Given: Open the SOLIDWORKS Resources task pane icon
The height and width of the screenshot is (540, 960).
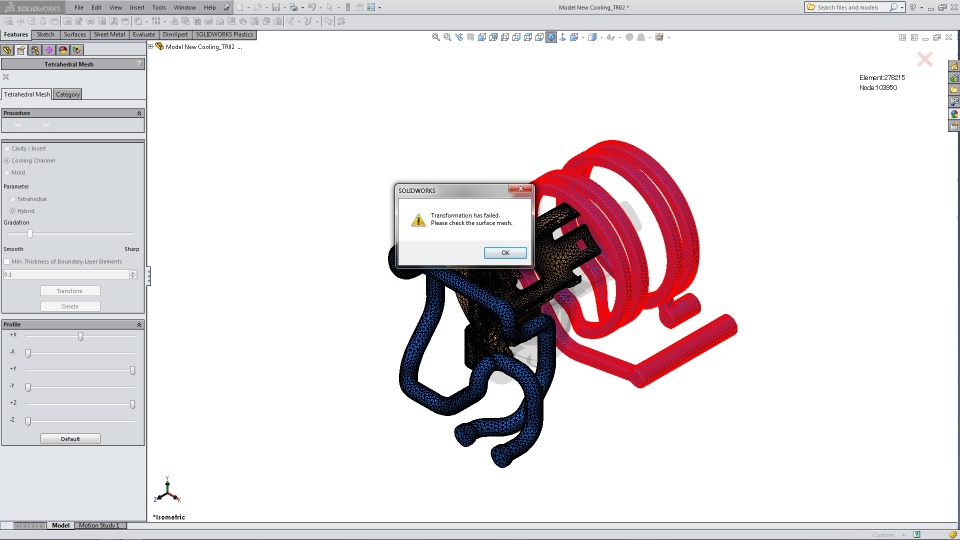Looking at the screenshot, I should point(954,66).
